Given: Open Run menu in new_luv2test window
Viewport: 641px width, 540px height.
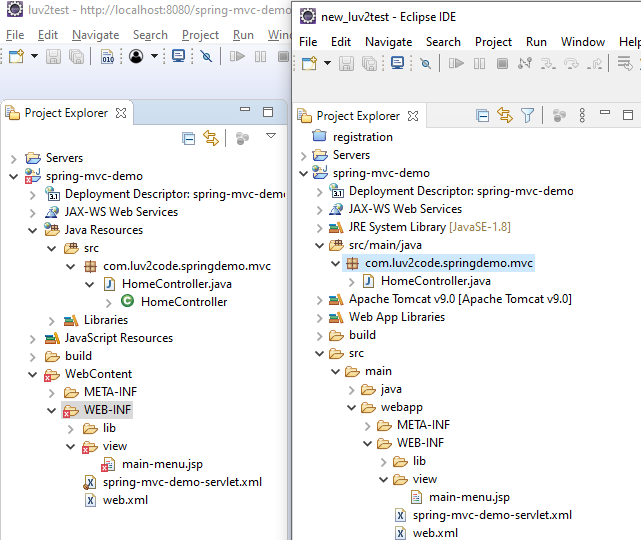Looking at the screenshot, I should click(536, 42).
